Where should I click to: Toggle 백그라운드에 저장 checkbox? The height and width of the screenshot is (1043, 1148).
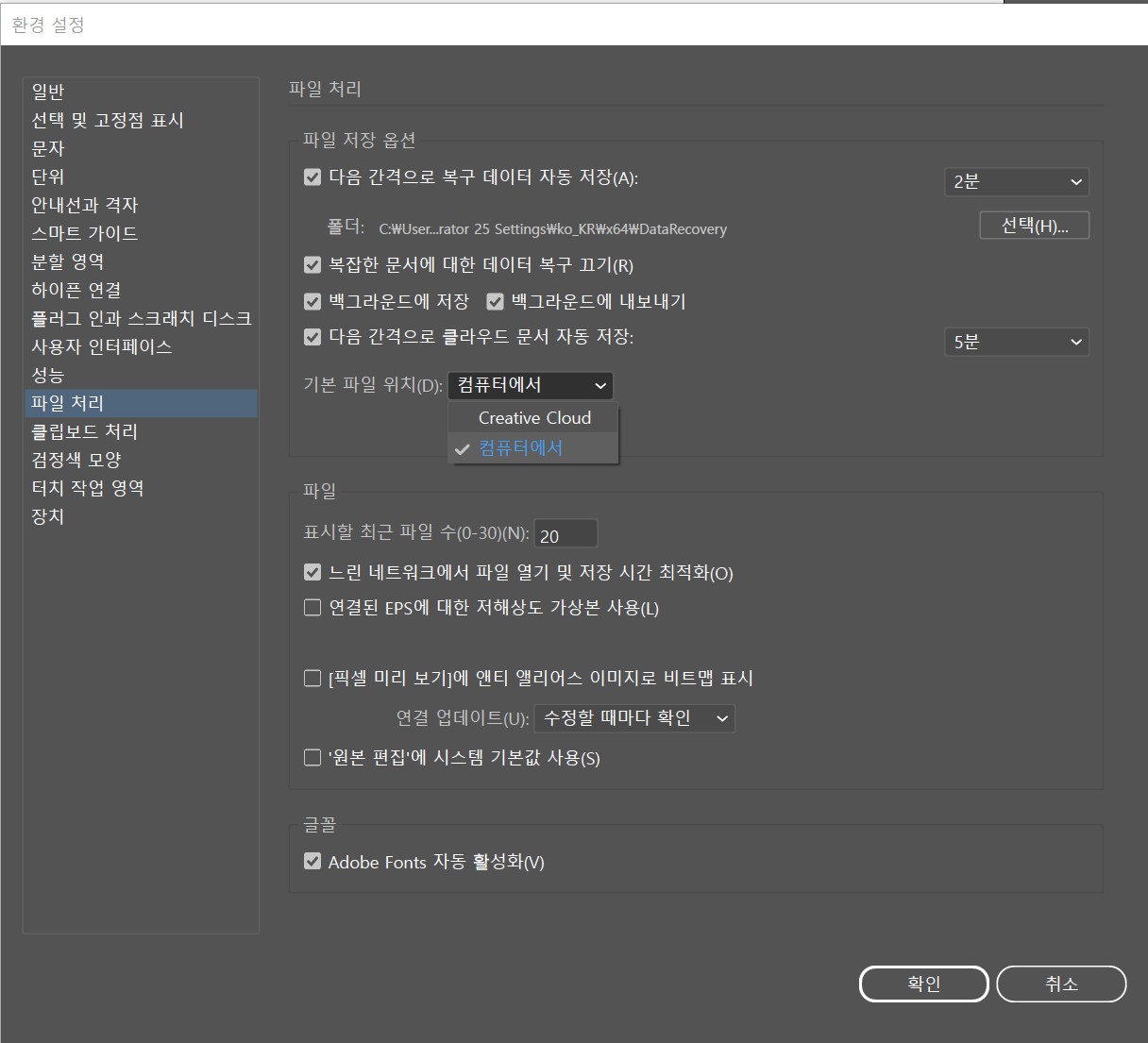coord(312,301)
